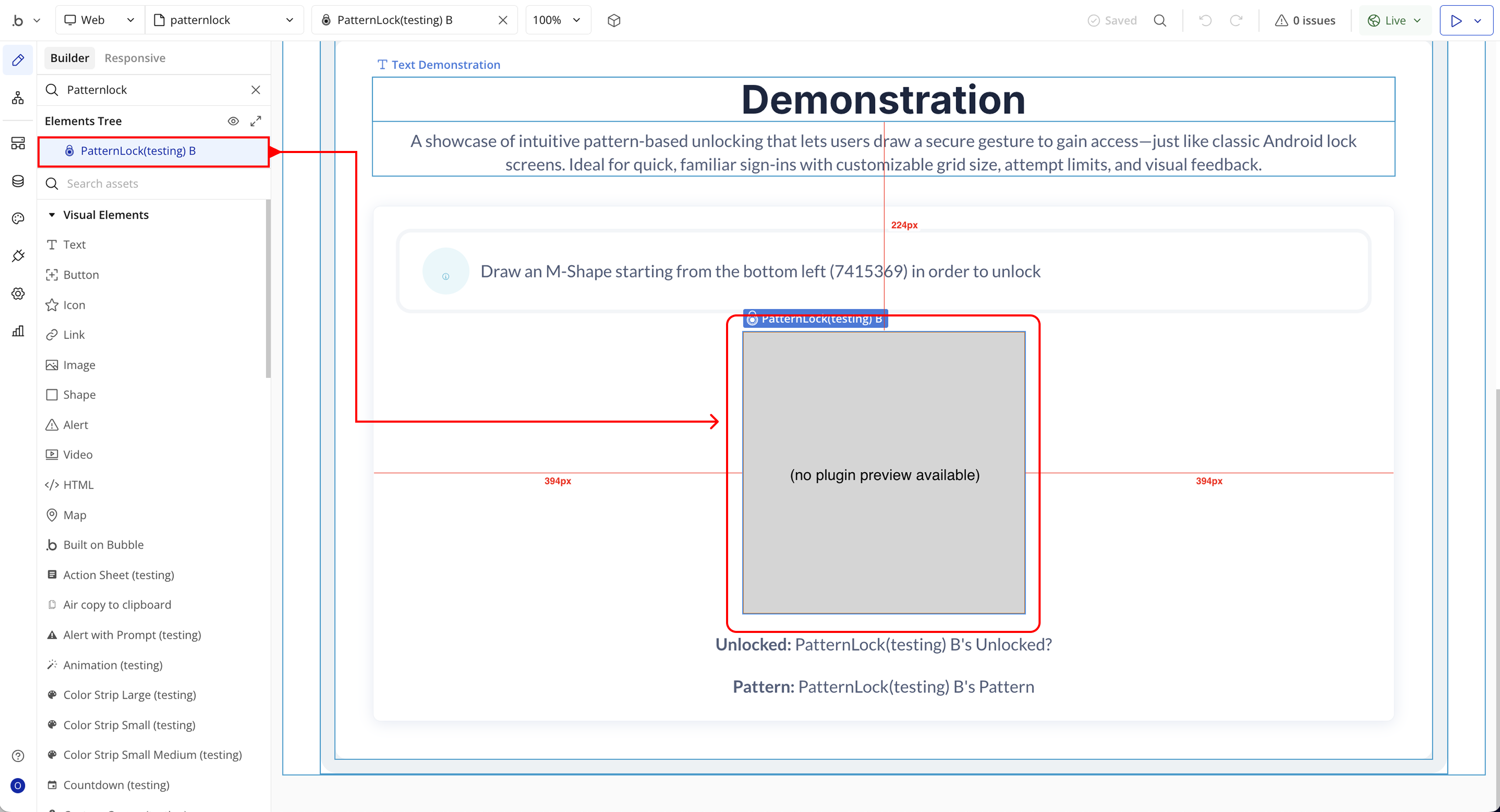
Task: Open the patternlock page dropdown
Action: pos(224,20)
